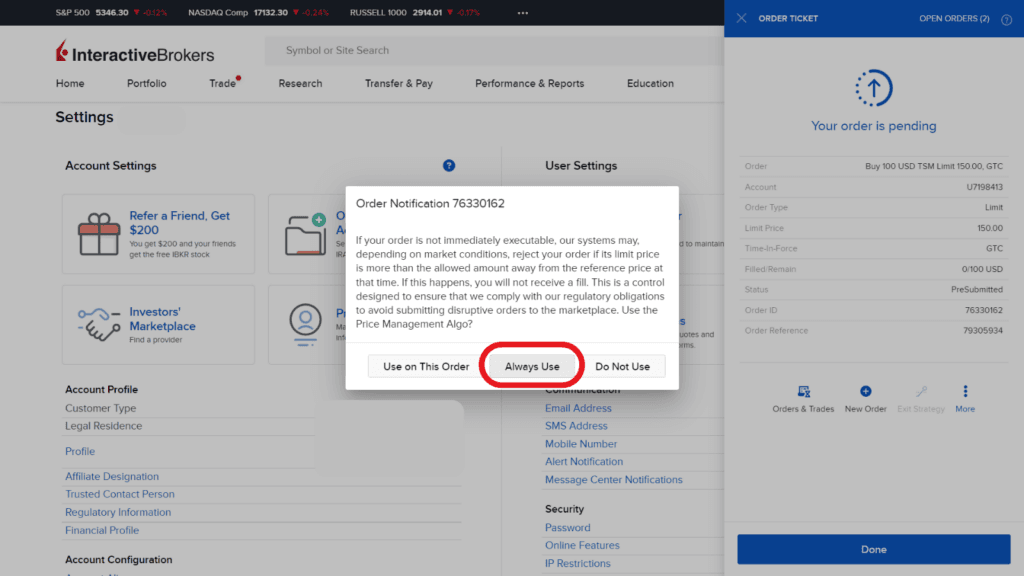This screenshot has width=1024, height=576.
Task: Choose Do Not Use in the notification dialog
Action: pyautogui.click(x=625, y=366)
